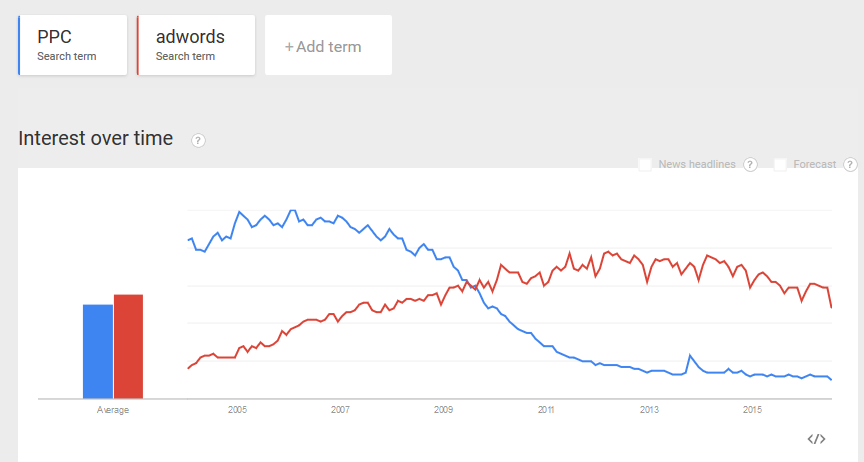Screen dimensions: 864x462
Task: Click the embed code icon below chart
Action: pyautogui.click(x=816, y=439)
